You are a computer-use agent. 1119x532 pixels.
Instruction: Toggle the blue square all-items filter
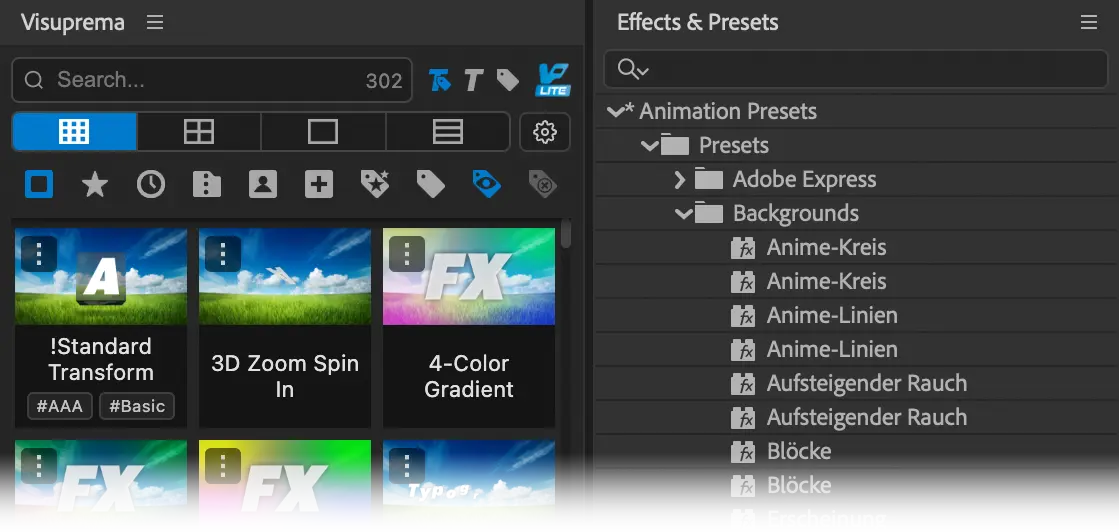[39, 185]
